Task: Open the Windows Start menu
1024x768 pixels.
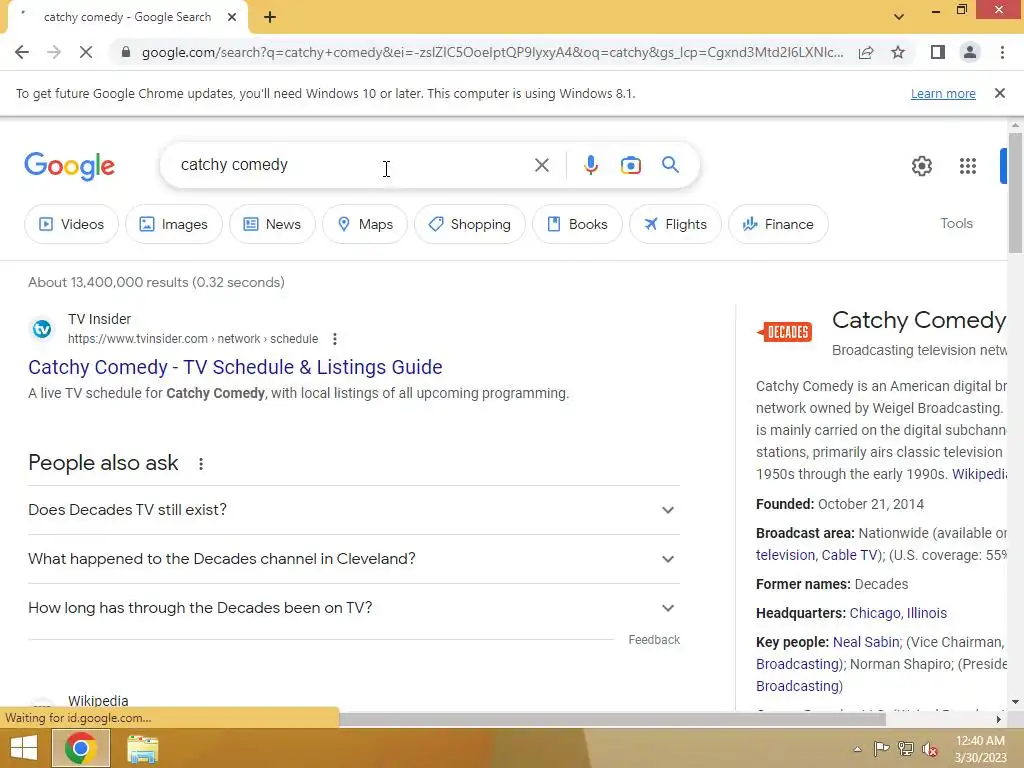Action: 24,748
